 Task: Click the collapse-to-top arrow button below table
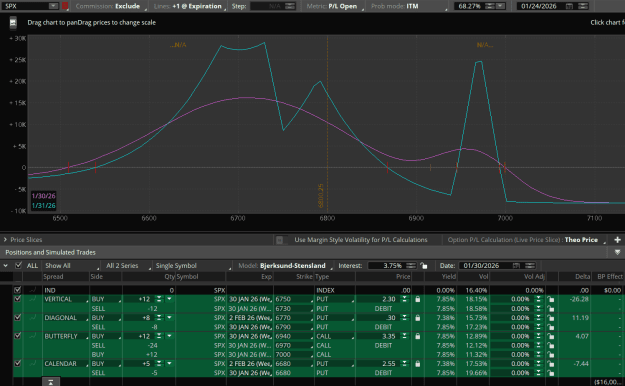tap(51, 382)
